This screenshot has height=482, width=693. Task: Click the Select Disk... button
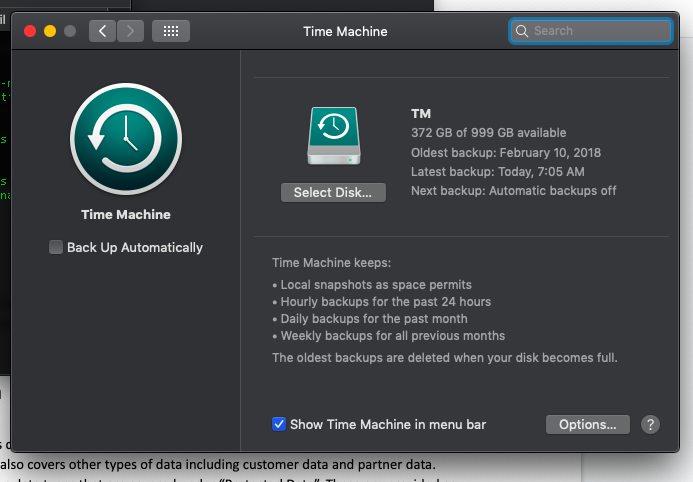click(x=333, y=193)
